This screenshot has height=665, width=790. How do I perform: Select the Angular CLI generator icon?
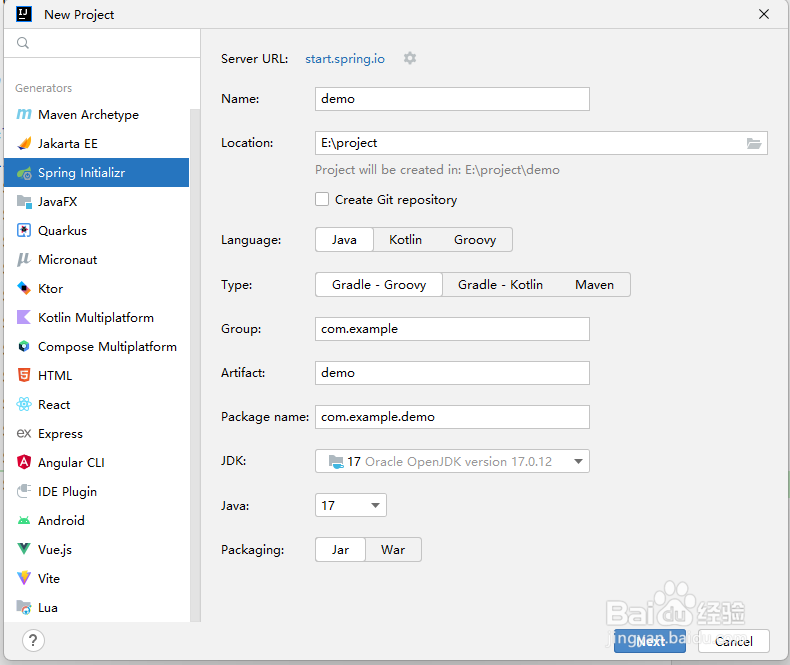24,463
